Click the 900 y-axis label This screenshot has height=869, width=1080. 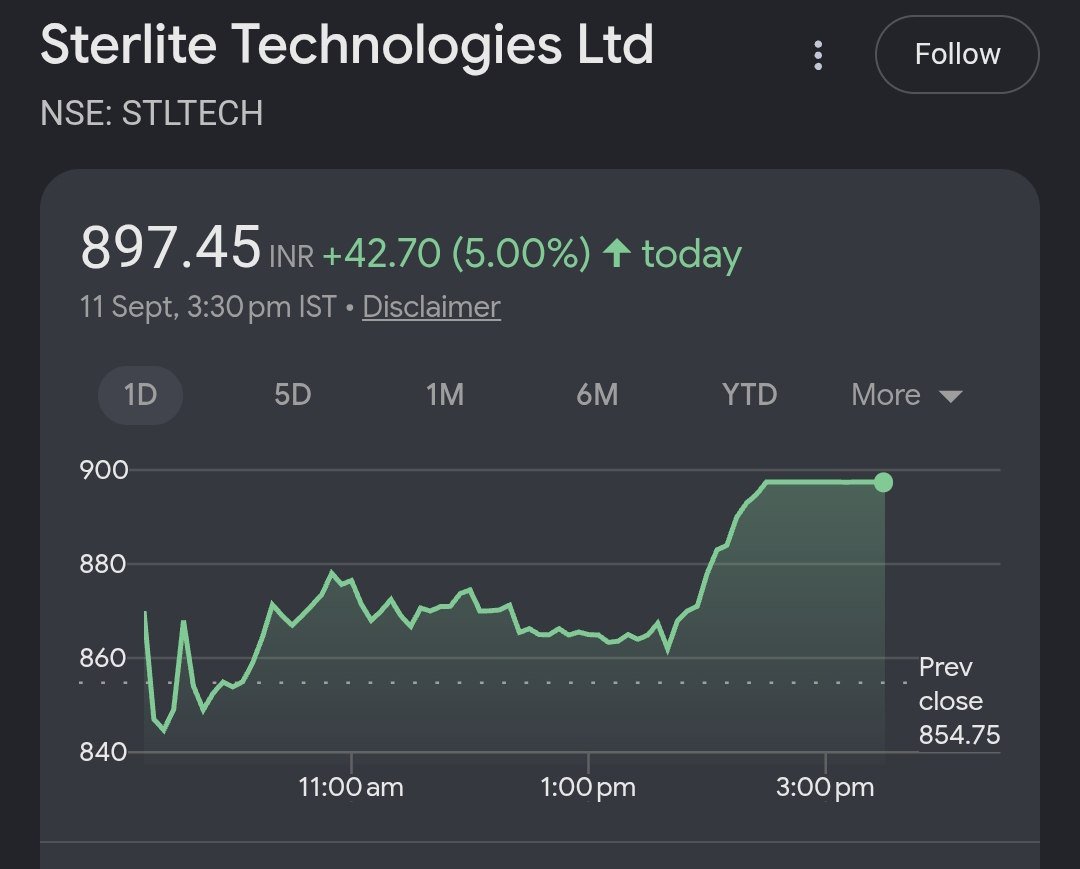coord(104,470)
